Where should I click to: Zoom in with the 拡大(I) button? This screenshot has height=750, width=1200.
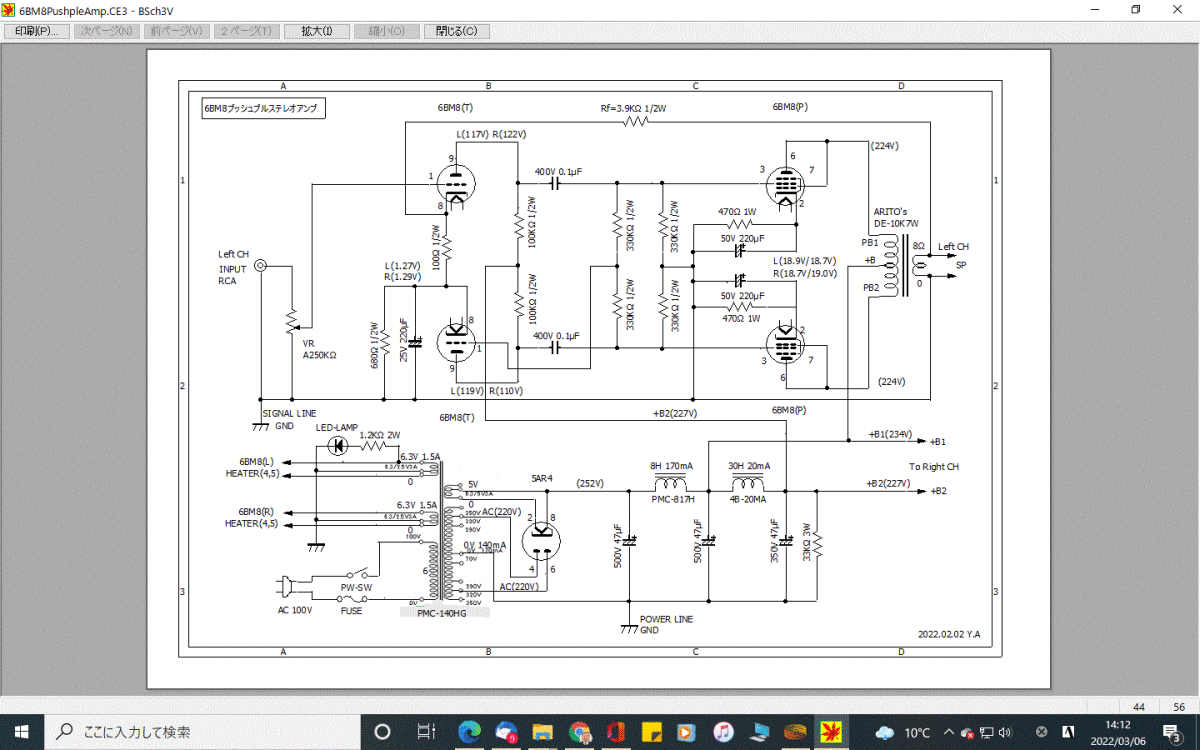(x=316, y=31)
